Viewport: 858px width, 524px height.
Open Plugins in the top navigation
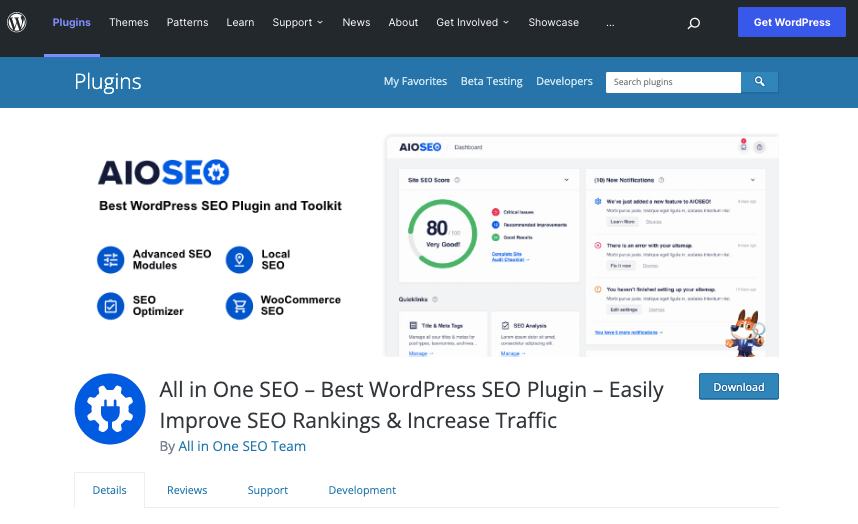(x=72, y=22)
